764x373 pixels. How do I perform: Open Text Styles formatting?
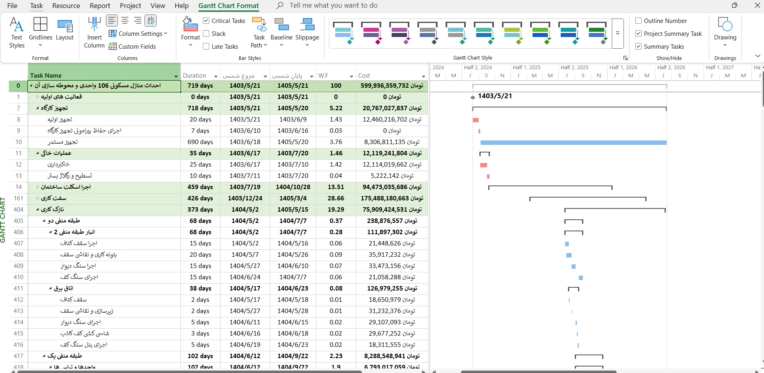[17, 33]
